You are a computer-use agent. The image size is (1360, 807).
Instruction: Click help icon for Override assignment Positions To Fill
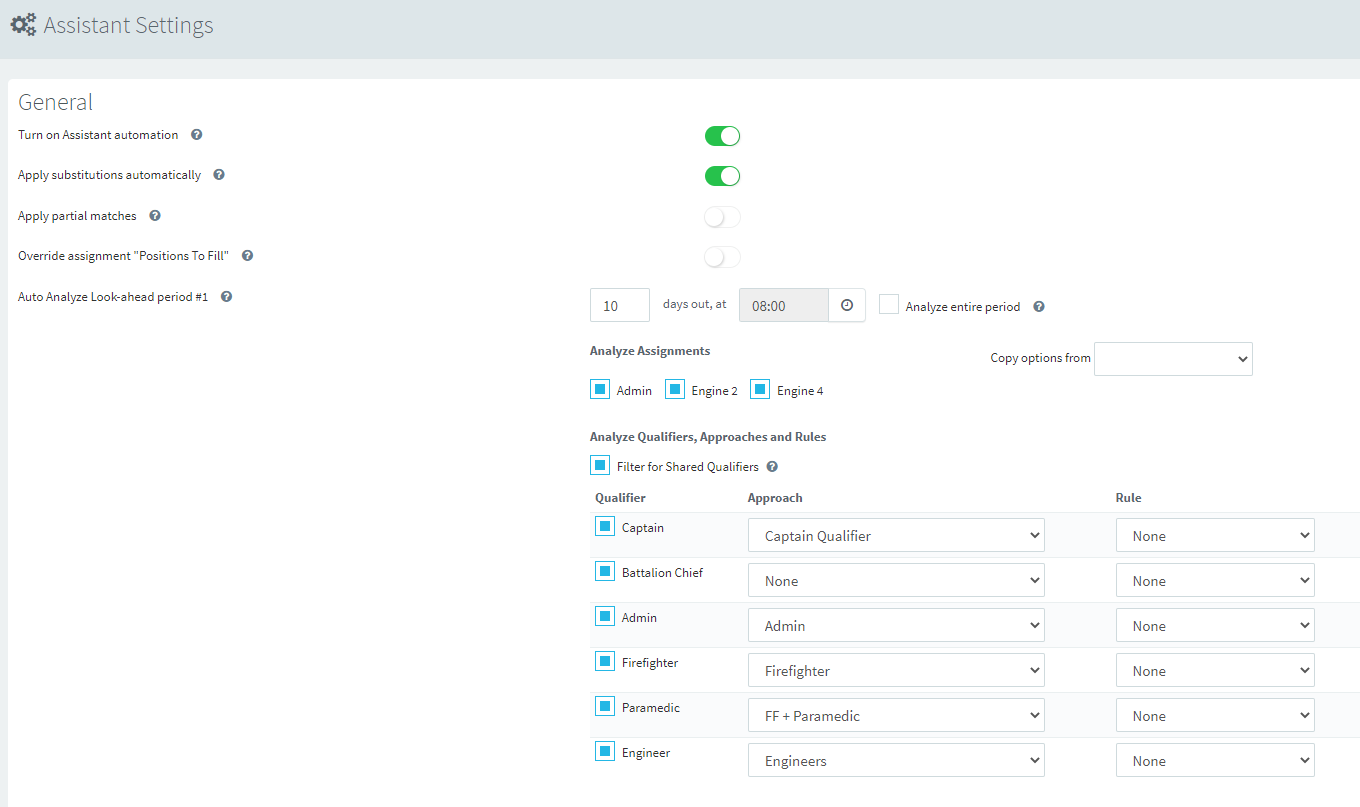point(247,256)
